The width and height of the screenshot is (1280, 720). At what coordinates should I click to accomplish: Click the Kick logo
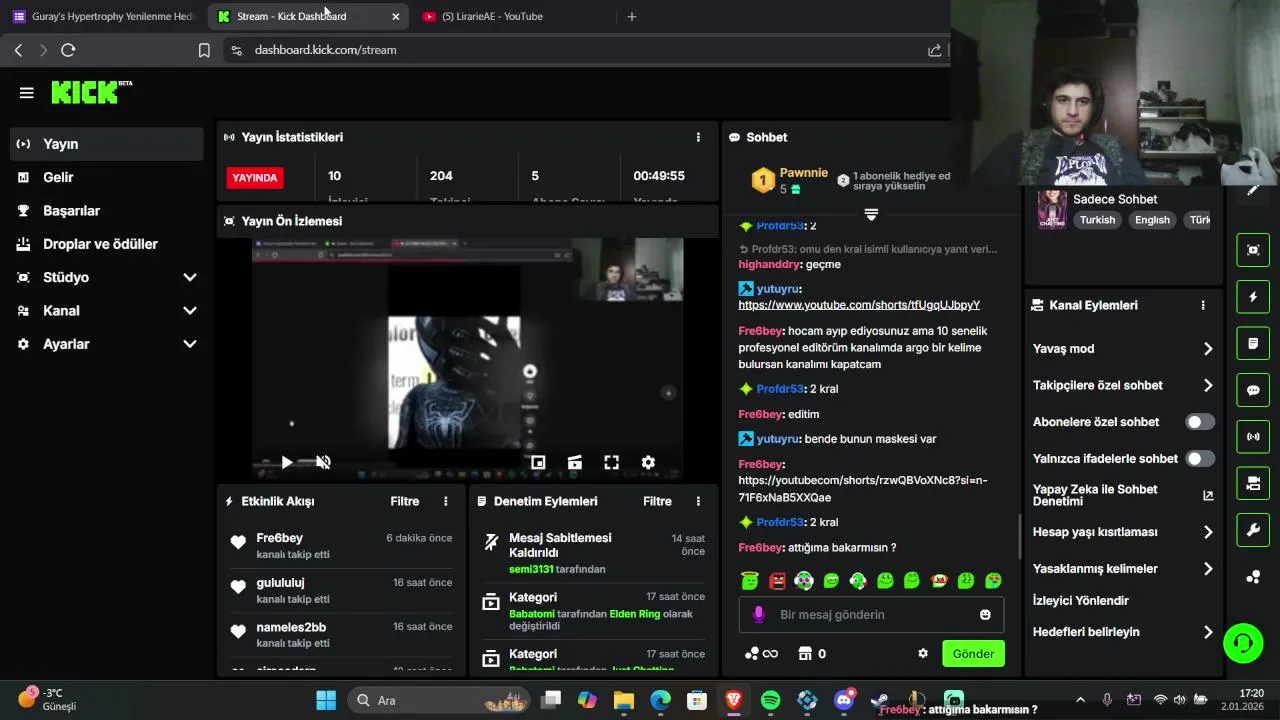click(x=91, y=92)
